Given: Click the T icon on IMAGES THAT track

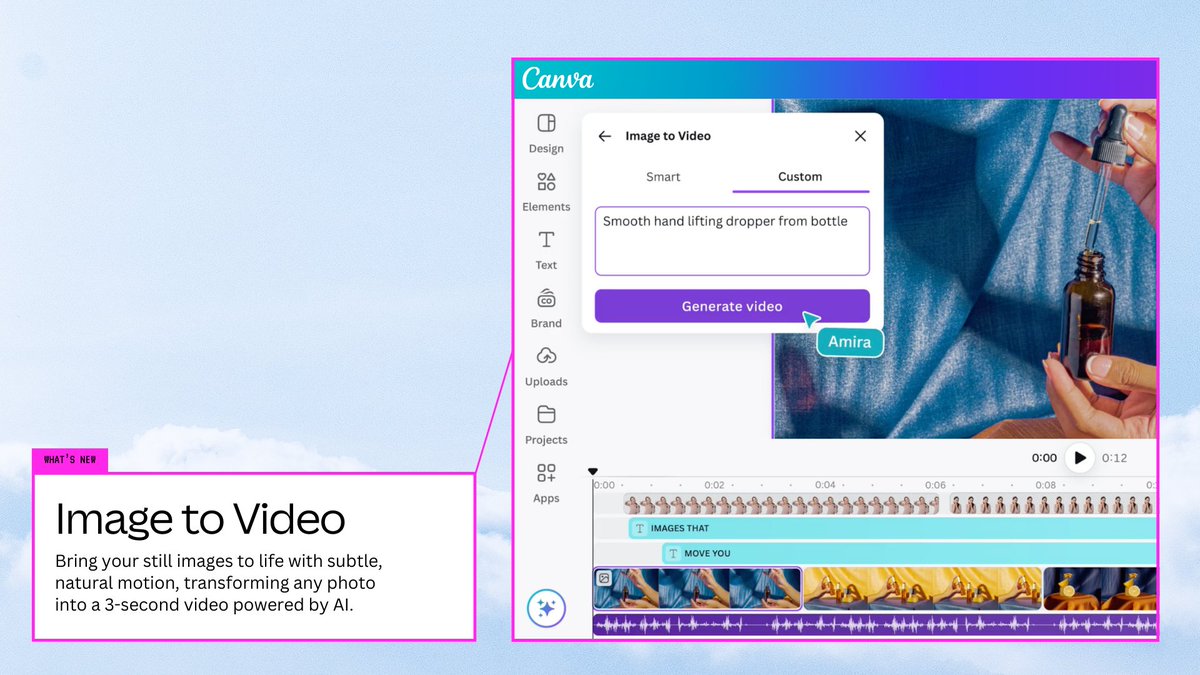Looking at the screenshot, I should pos(640,528).
